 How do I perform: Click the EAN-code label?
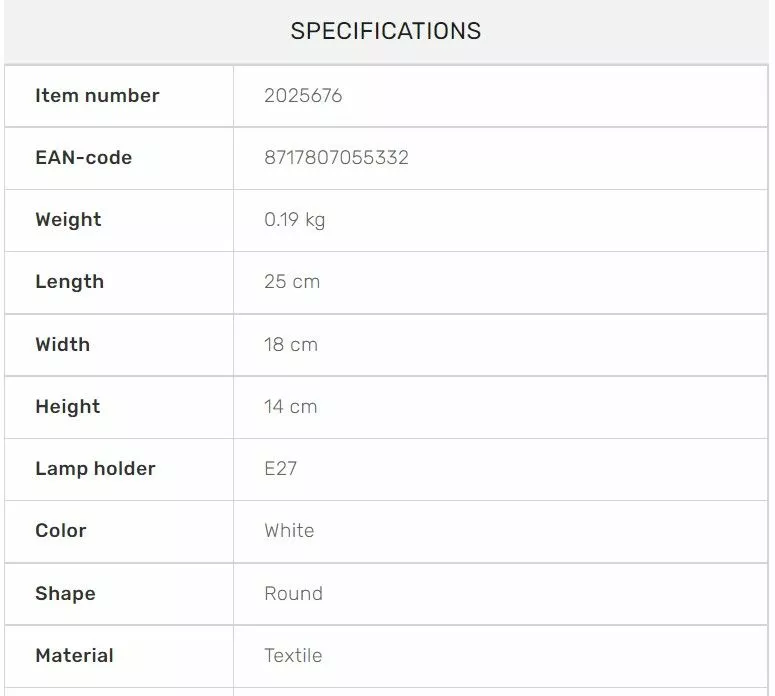[x=83, y=158]
